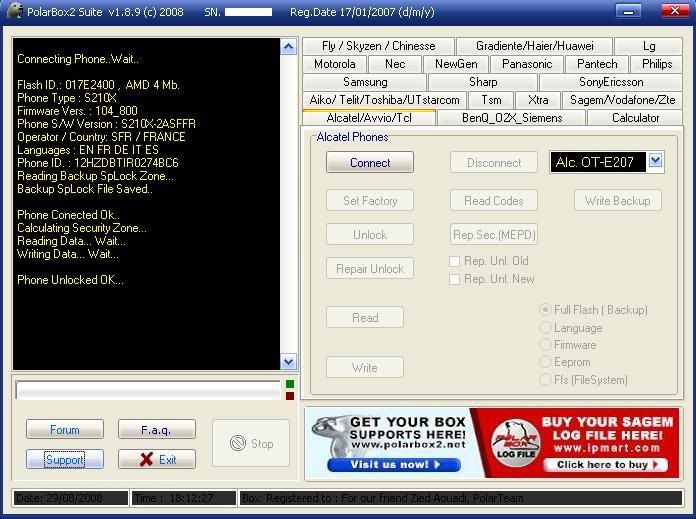Click the 'Phone Type : S210X' log line
The height and width of the screenshot is (519, 696).
(x=67, y=98)
